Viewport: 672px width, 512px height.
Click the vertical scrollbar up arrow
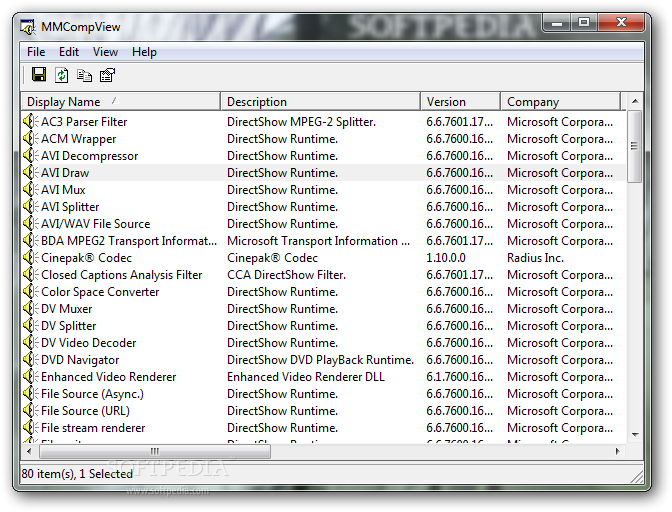click(x=635, y=101)
